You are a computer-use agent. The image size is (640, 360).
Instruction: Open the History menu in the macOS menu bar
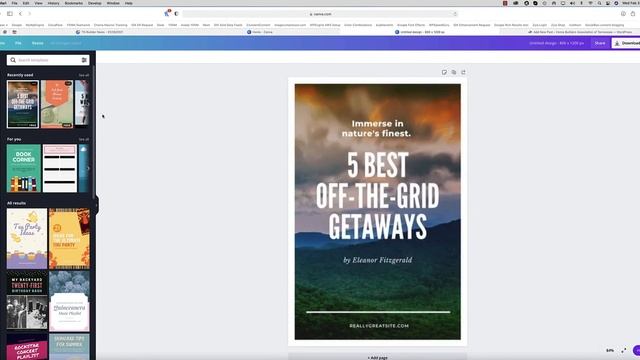click(53, 3)
